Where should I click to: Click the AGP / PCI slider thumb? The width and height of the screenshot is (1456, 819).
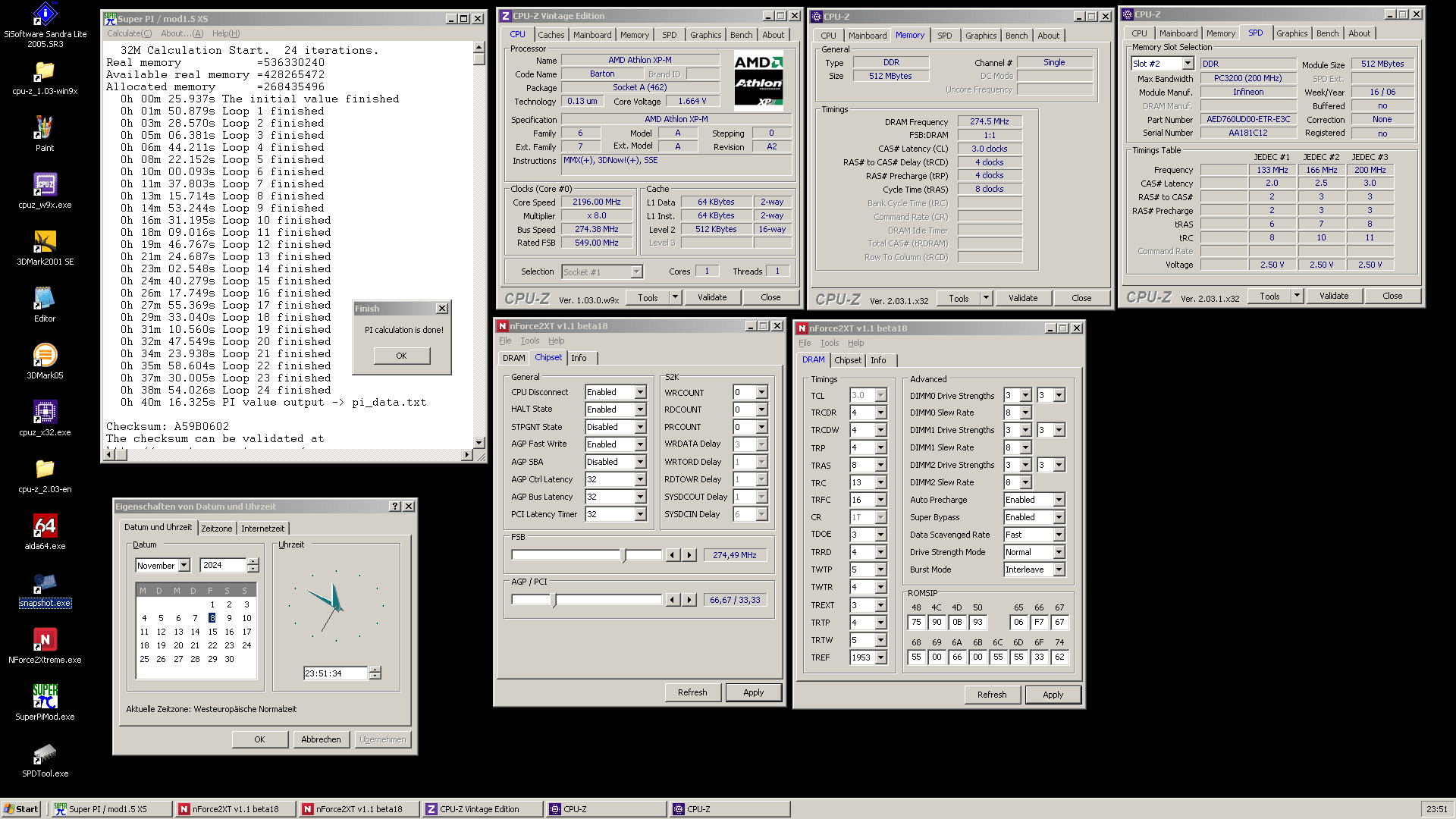554,601
